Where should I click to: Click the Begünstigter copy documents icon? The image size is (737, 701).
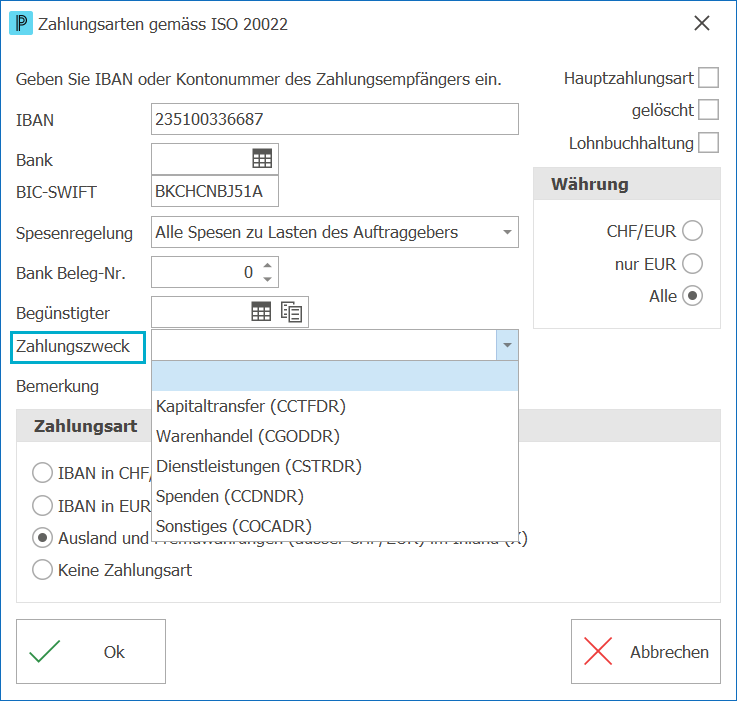tap(291, 312)
